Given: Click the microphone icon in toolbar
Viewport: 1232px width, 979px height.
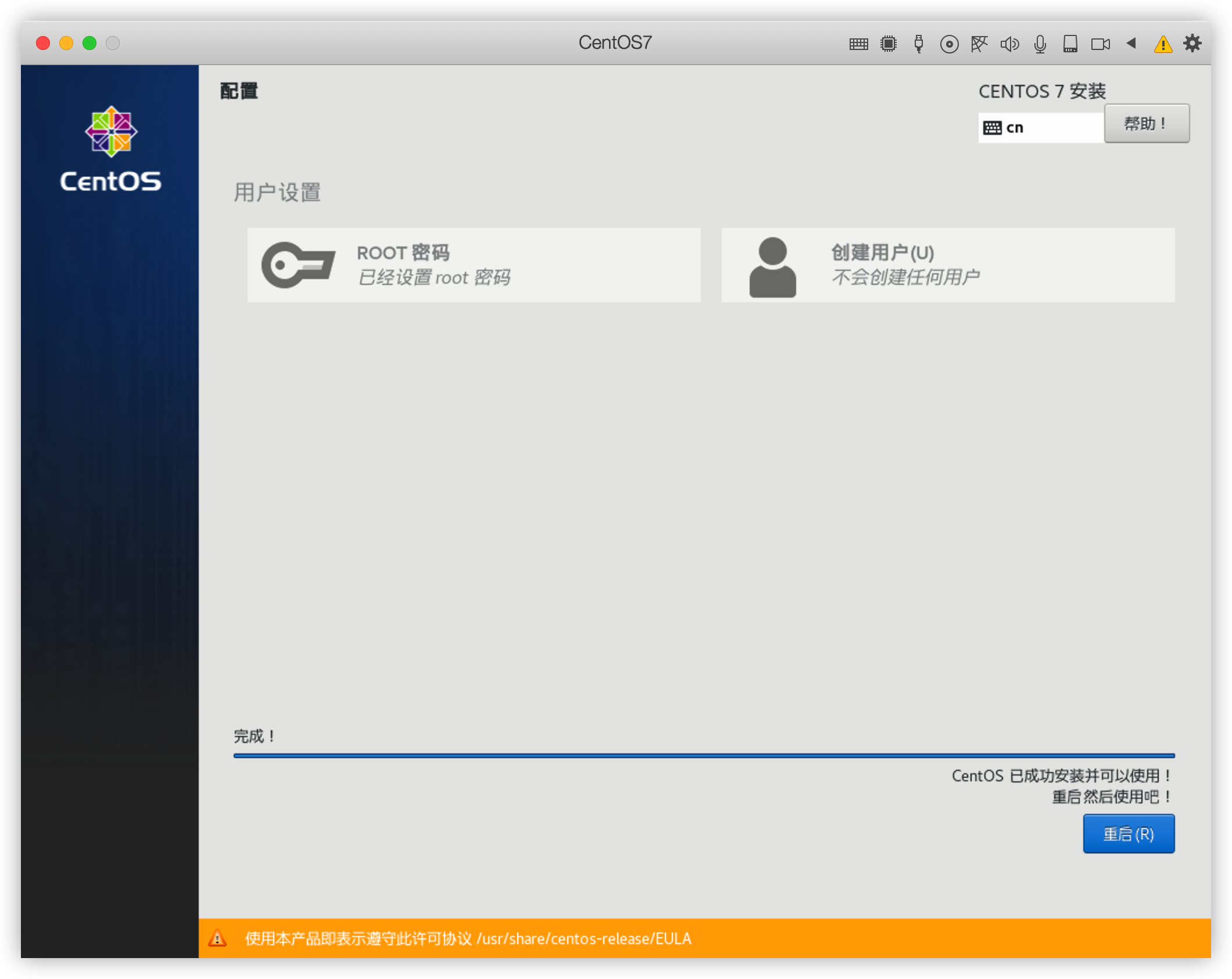Looking at the screenshot, I should pyautogui.click(x=1040, y=44).
